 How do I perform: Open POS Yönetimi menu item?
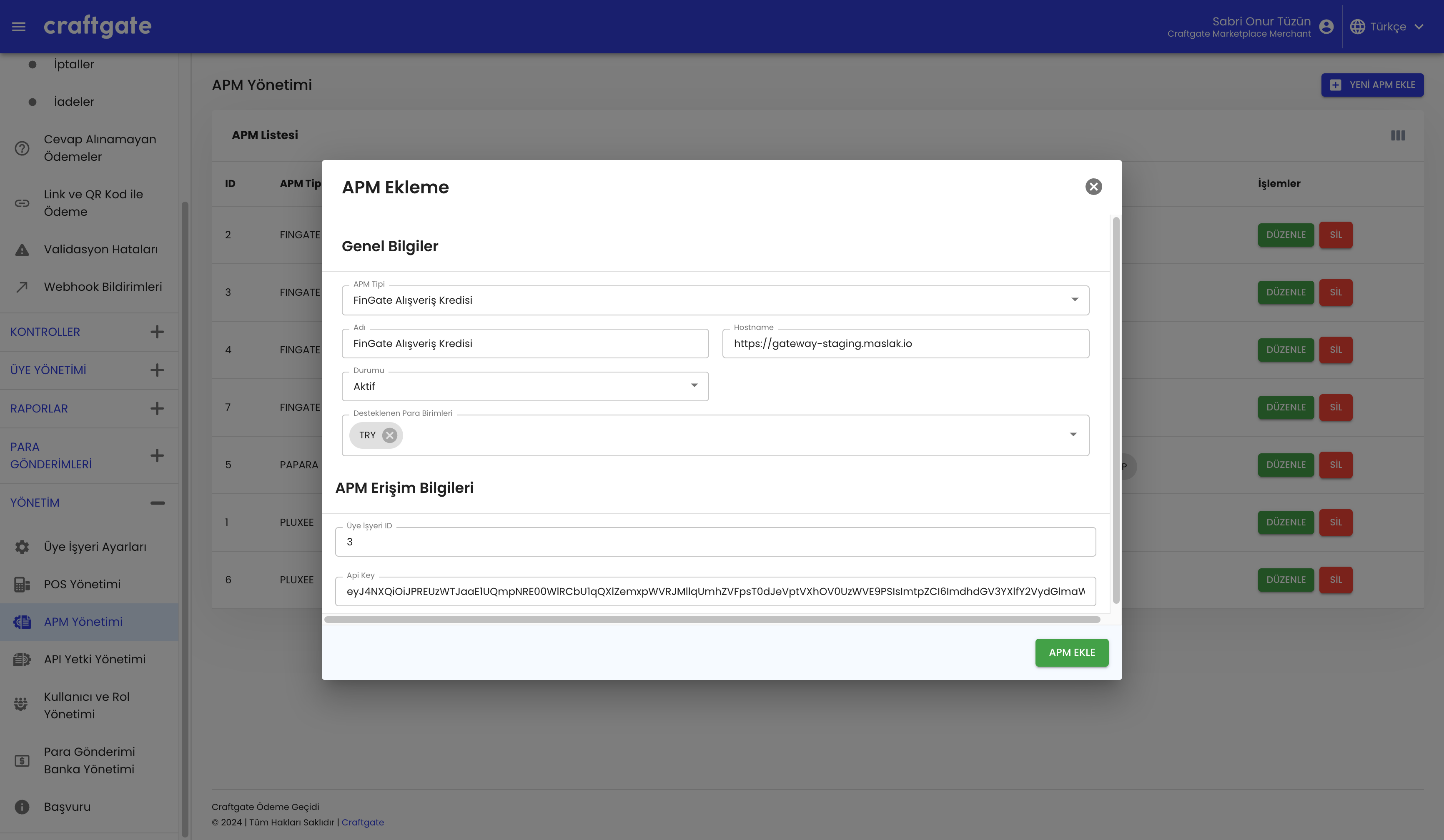pos(83,584)
